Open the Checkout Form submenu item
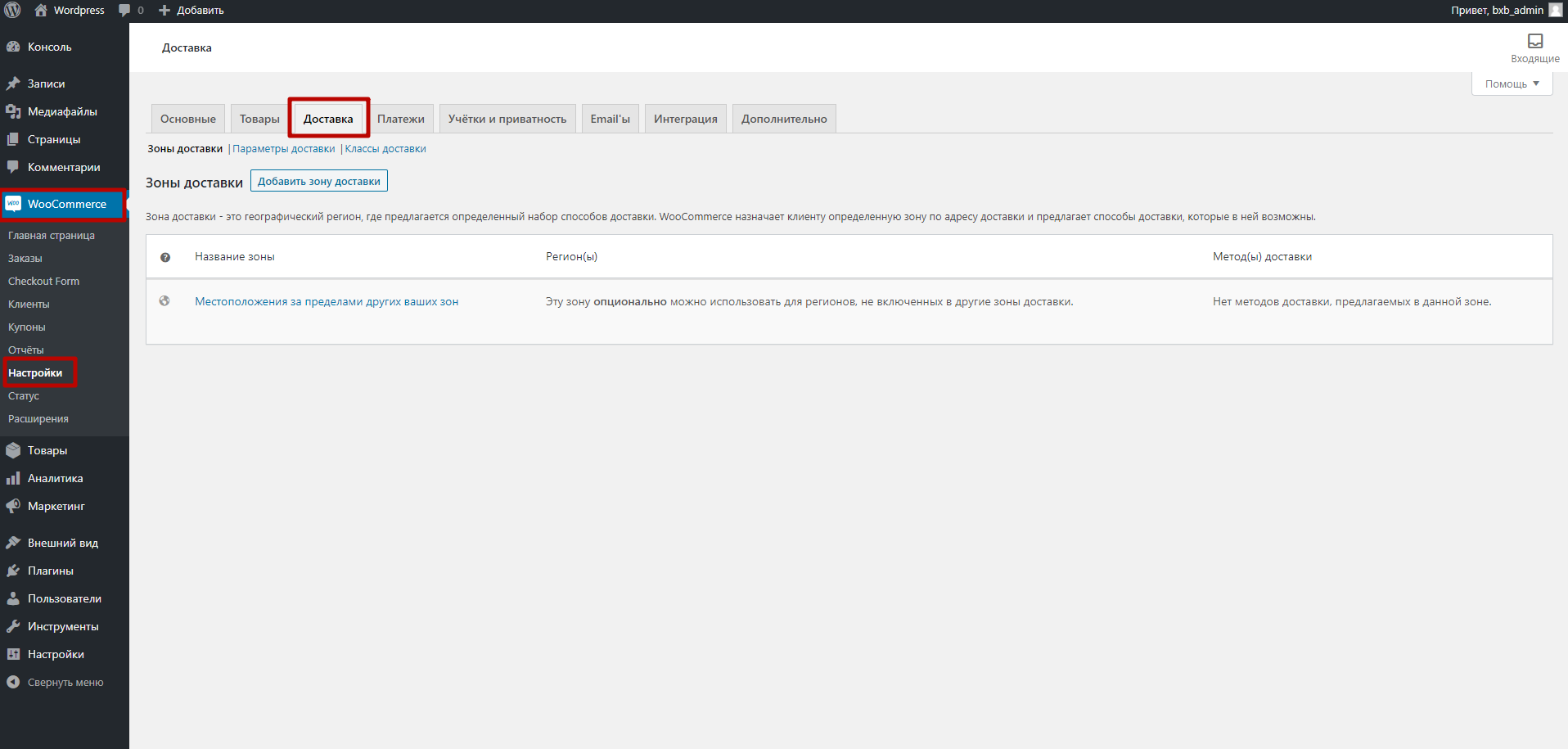The image size is (1568, 749). pyautogui.click(x=44, y=281)
